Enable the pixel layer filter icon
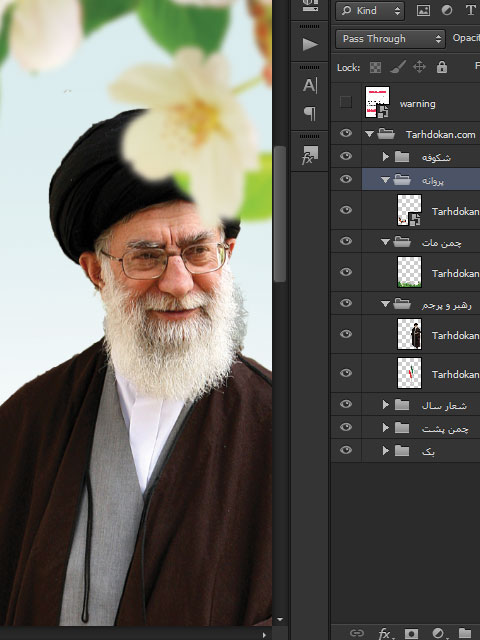The height and width of the screenshot is (640, 480). (423, 11)
